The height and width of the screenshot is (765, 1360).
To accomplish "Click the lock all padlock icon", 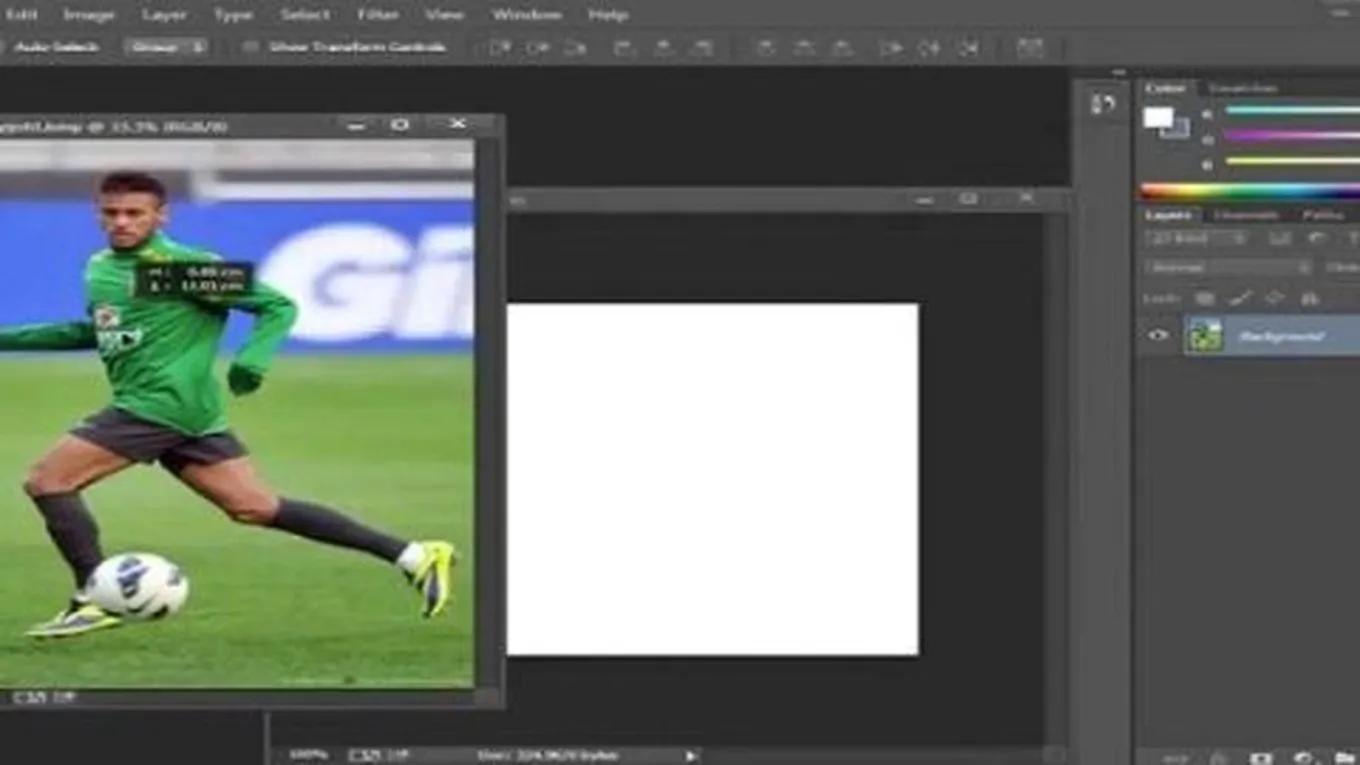I will pos(1309,298).
